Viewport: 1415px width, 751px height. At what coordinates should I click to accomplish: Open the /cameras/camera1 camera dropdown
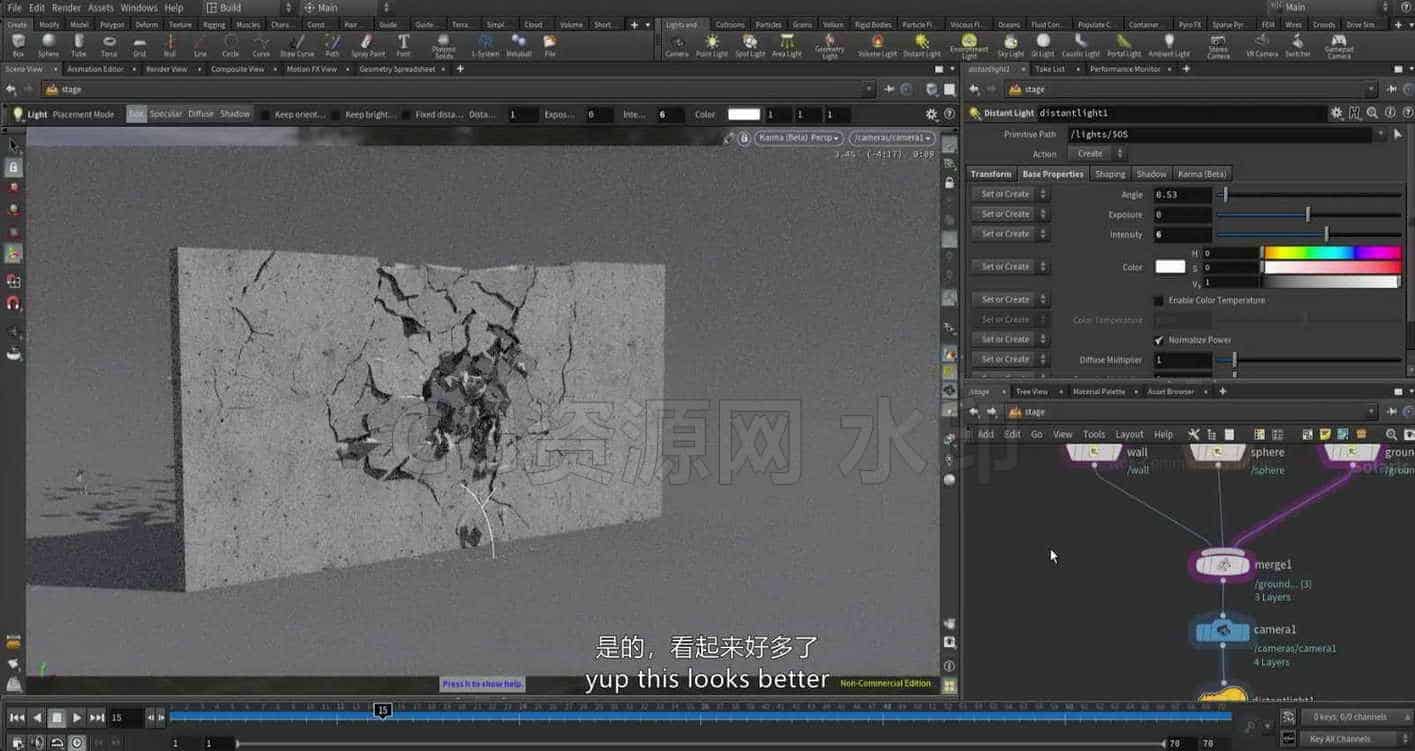pyautogui.click(x=892, y=138)
